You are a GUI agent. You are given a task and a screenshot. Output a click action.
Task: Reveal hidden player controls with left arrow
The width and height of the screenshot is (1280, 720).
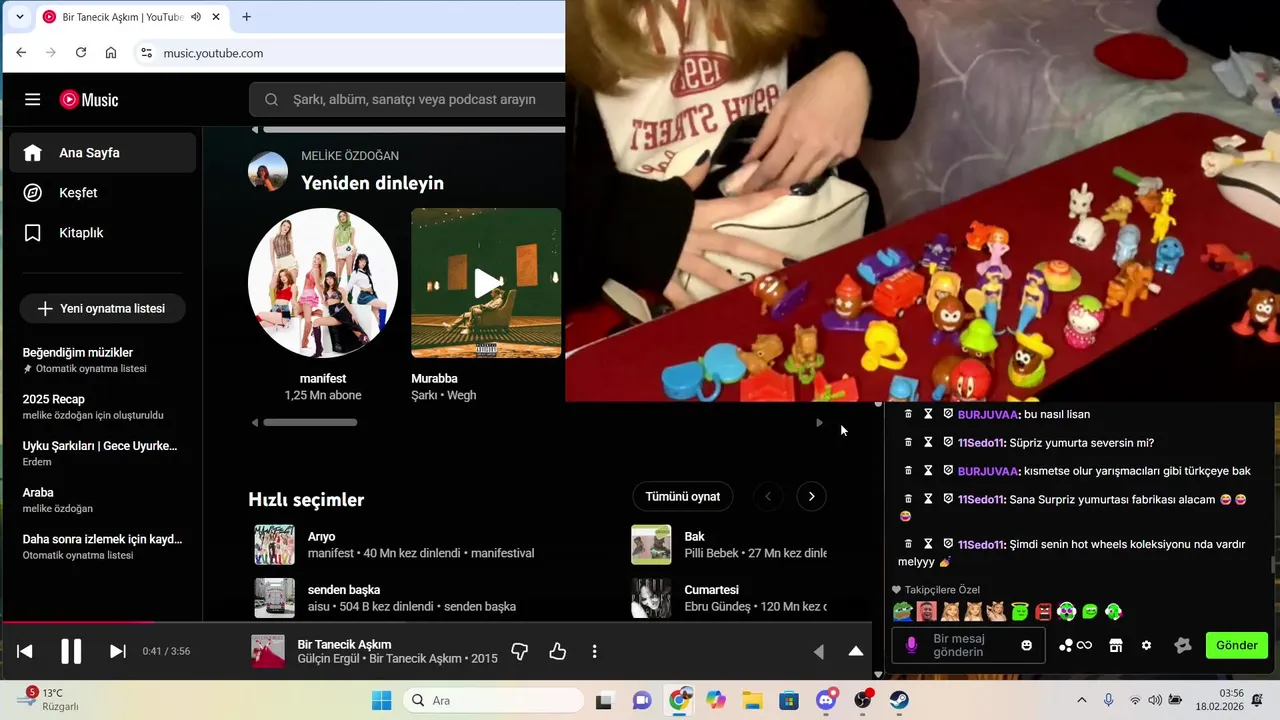click(x=819, y=652)
